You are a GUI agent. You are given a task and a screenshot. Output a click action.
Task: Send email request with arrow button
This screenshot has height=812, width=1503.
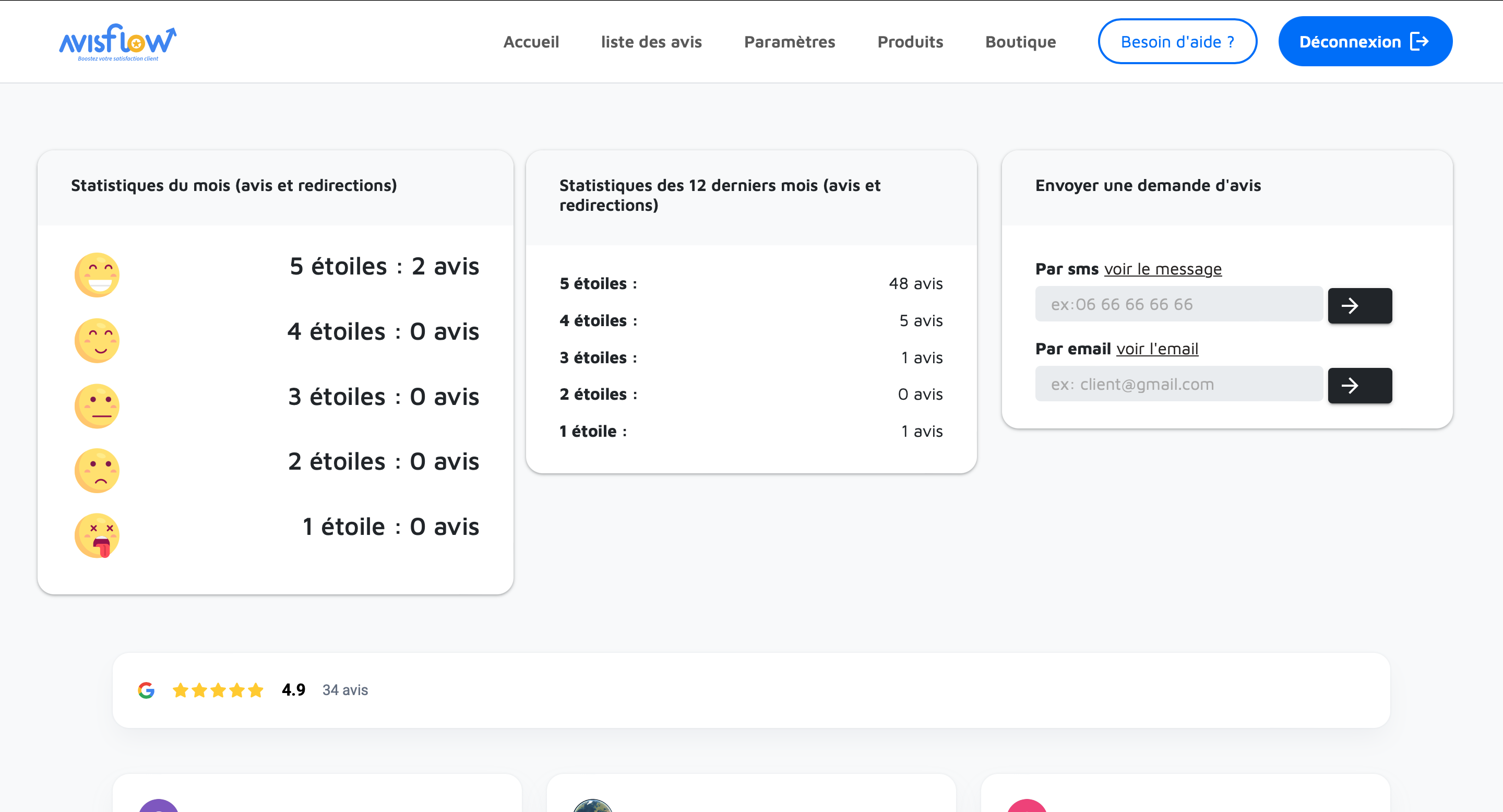click(x=1359, y=385)
